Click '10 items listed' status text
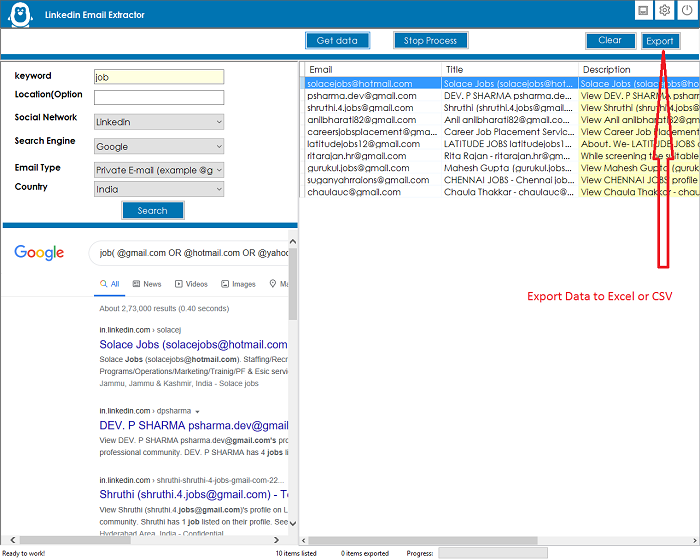Image resolution: width=700 pixels, height=560 pixels. 296,554
